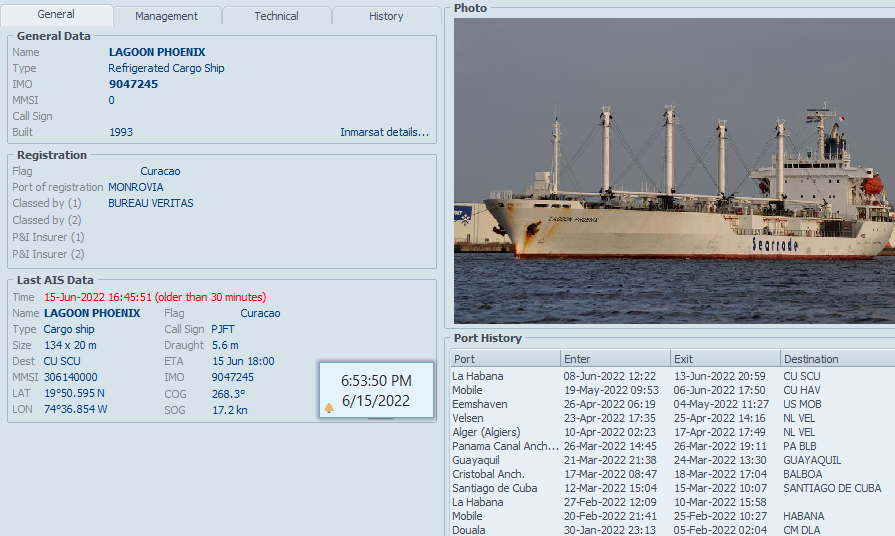Click the bell icon in the clock popup
Screen dimensions: 895x536
pos(329,408)
